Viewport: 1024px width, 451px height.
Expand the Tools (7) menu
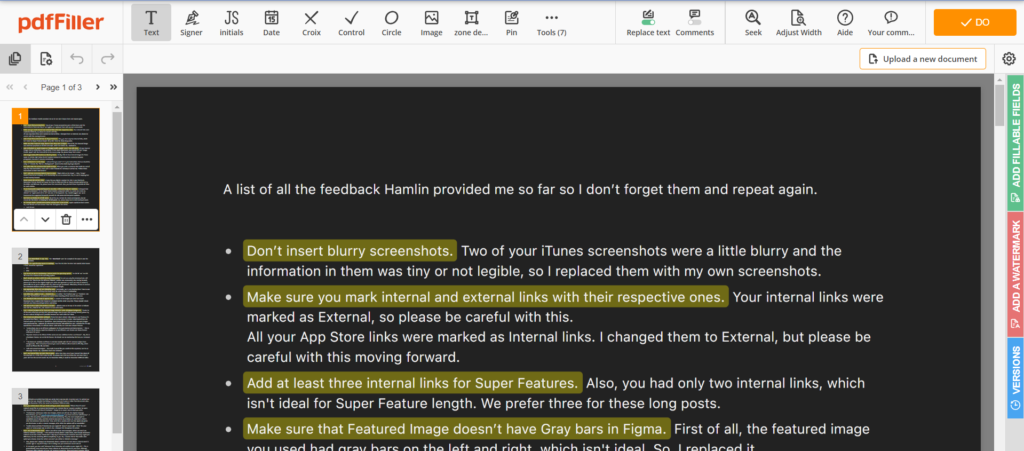coord(551,22)
